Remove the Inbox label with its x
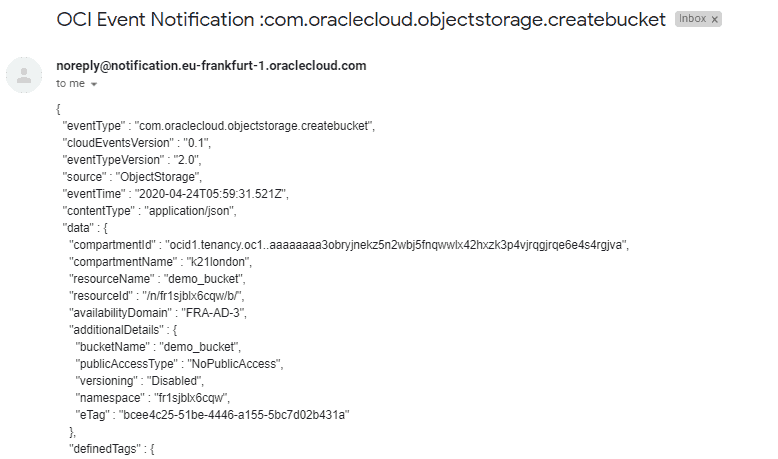Image resolution: width=778 pixels, height=459 pixels. pos(714,19)
